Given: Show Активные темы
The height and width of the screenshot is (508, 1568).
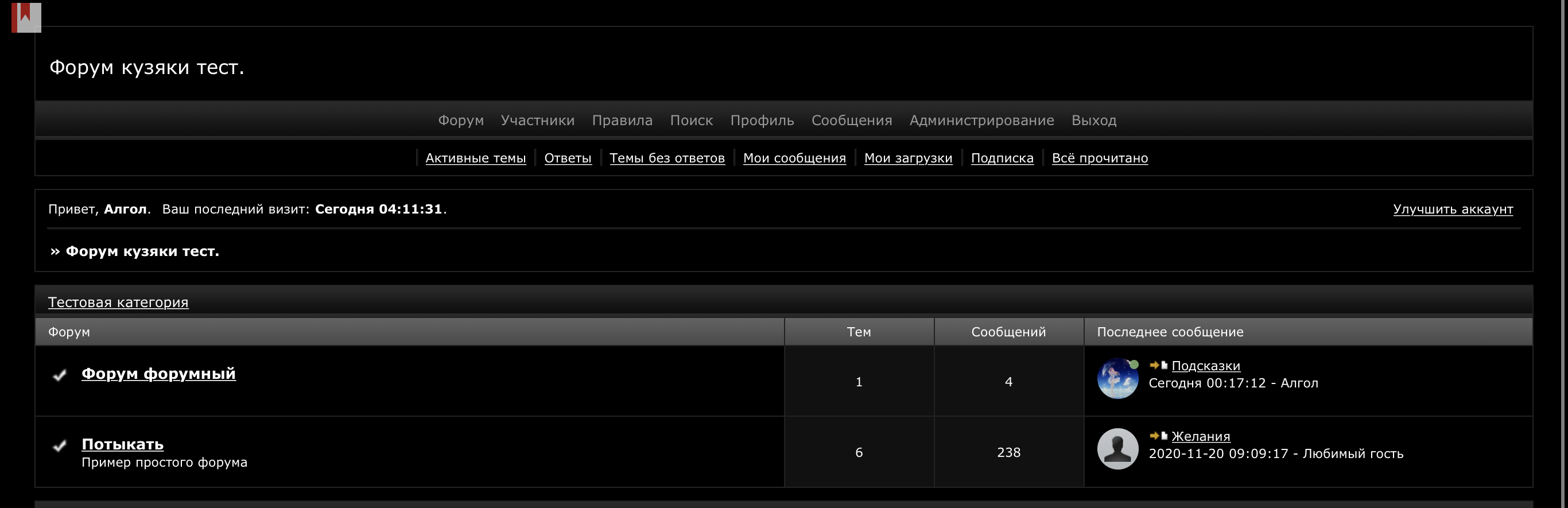Looking at the screenshot, I should (475, 158).
